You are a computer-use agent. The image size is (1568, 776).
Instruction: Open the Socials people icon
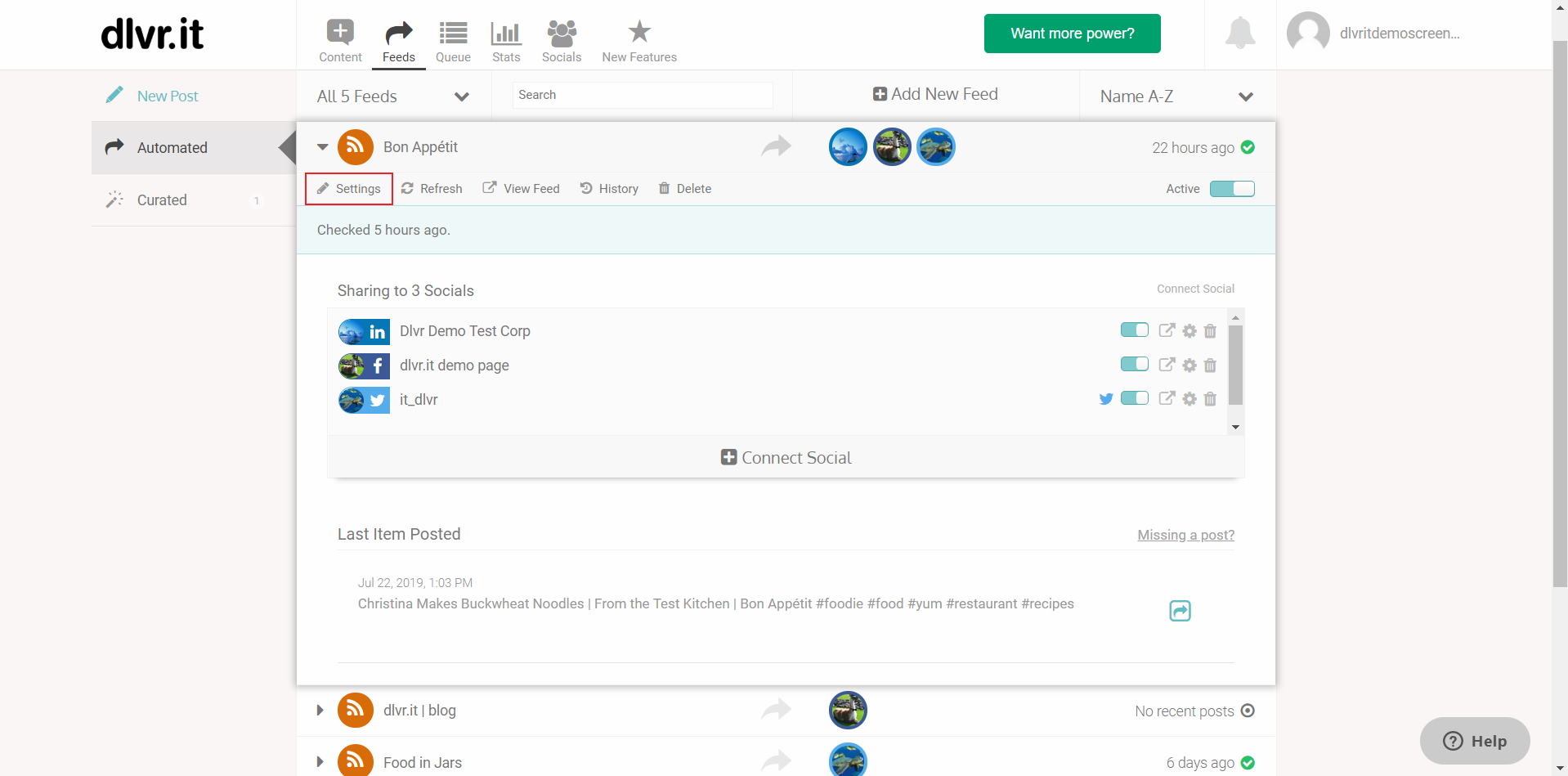click(562, 33)
